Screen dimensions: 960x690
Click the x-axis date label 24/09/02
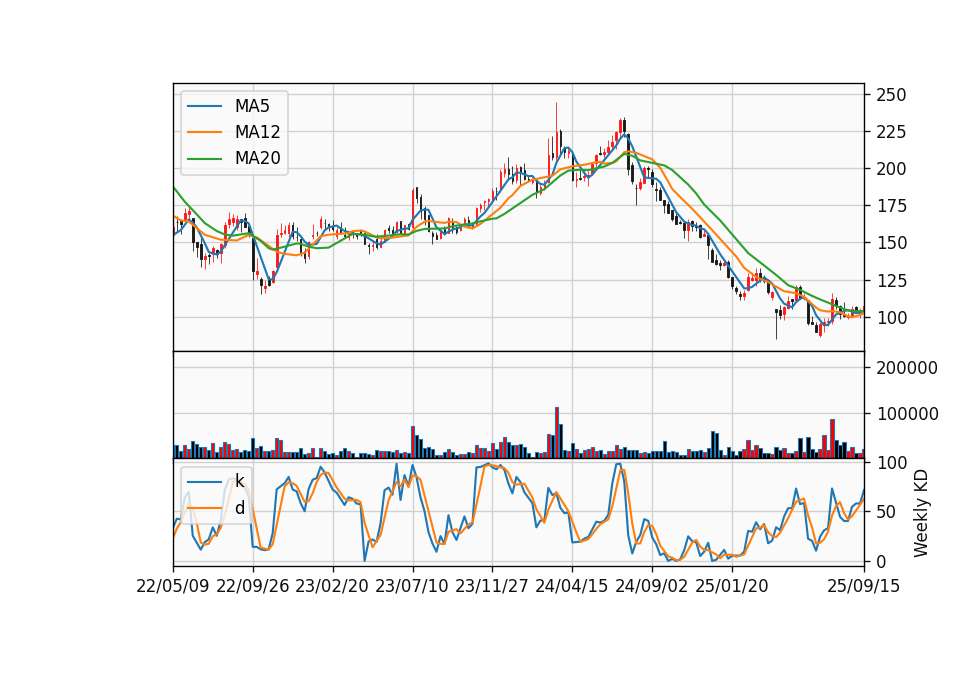click(651, 586)
